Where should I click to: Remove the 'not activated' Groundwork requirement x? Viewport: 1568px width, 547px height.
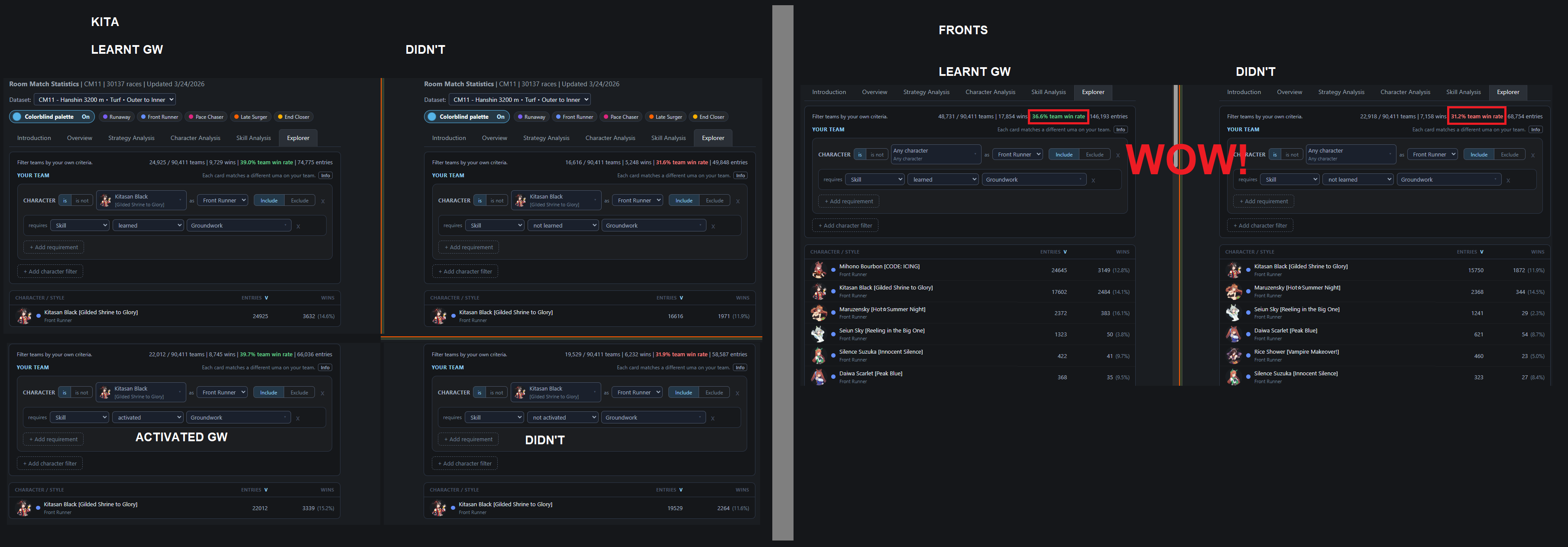pos(713,418)
